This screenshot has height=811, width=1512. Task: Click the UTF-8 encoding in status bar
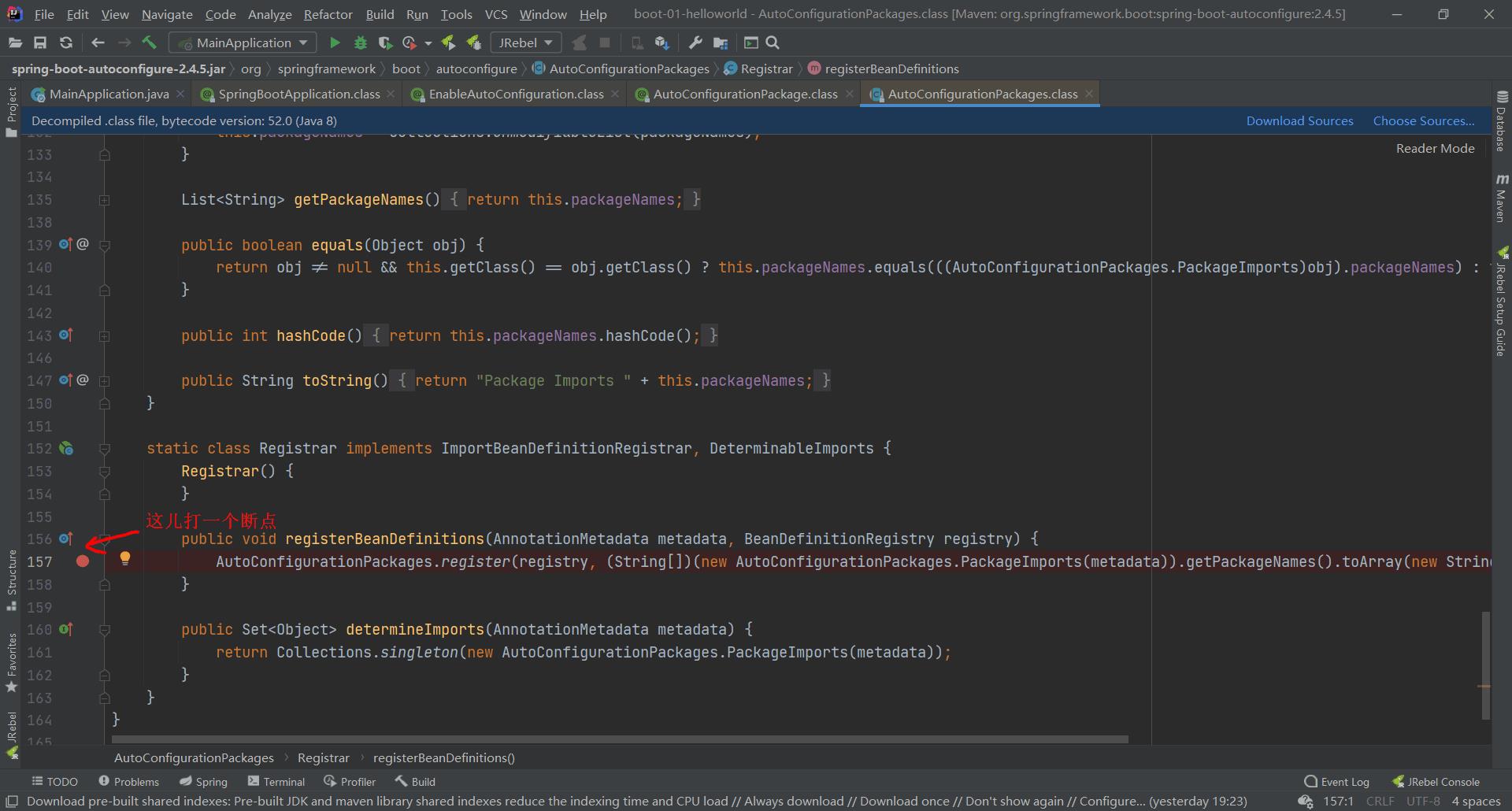tap(1423, 801)
